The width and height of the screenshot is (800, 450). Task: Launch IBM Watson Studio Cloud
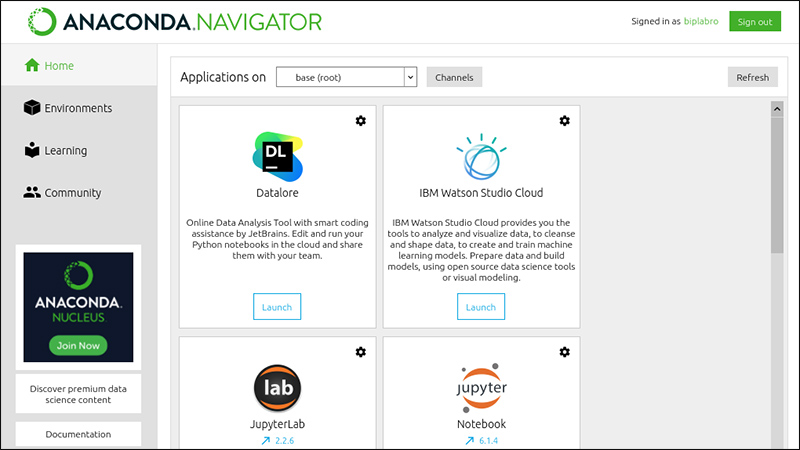click(481, 307)
